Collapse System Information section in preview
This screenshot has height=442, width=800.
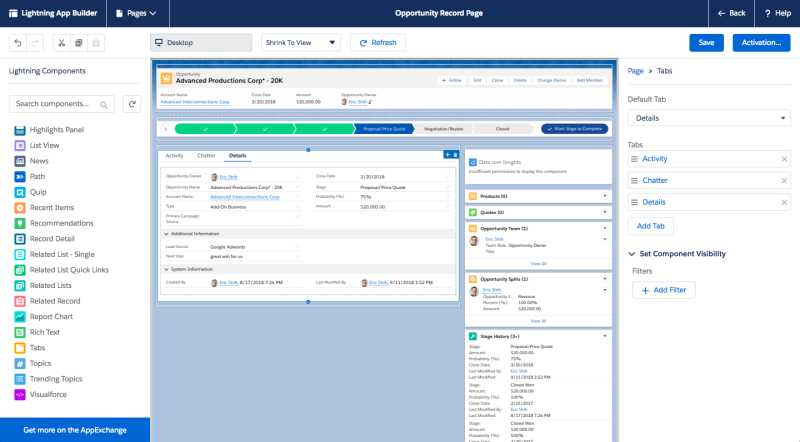[166, 269]
